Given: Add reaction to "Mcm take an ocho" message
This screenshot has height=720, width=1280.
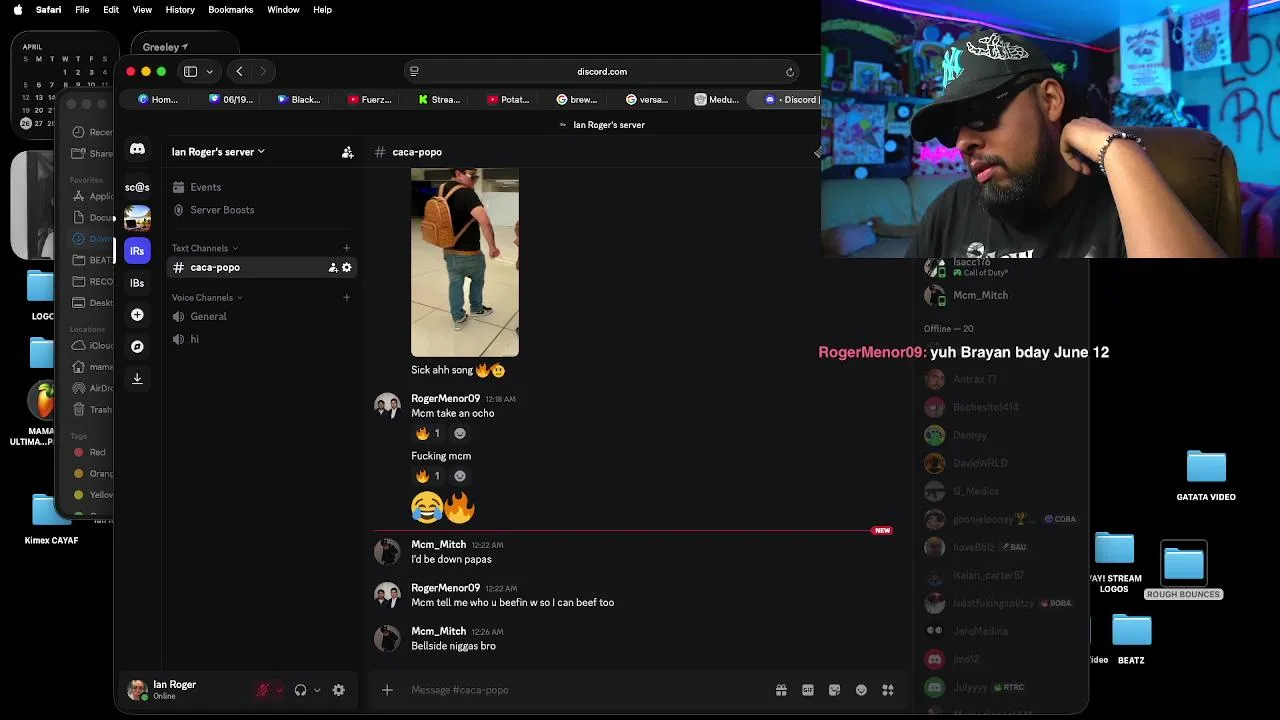Looking at the screenshot, I should [x=460, y=433].
